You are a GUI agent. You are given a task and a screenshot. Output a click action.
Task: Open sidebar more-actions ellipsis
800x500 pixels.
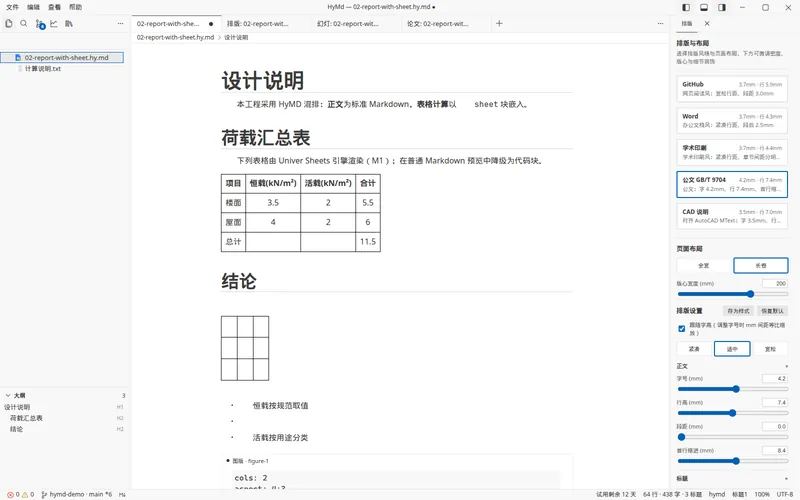point(120,23)
